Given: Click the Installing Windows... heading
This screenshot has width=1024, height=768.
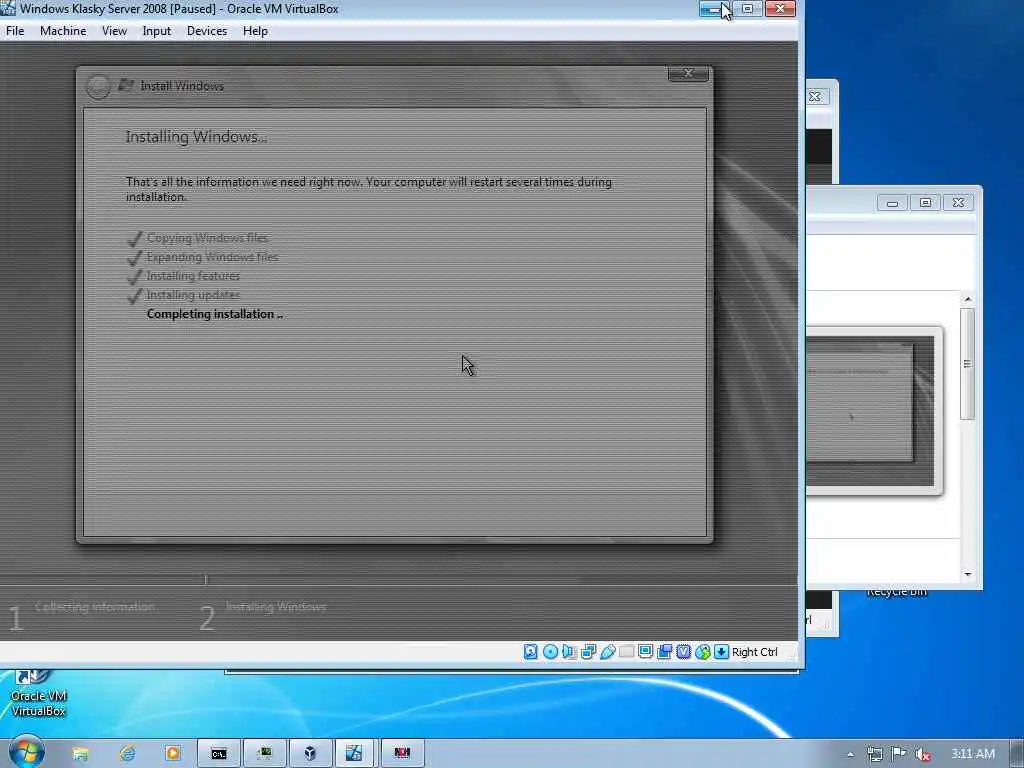Looking at the screenshot, I should click(196, 136).
